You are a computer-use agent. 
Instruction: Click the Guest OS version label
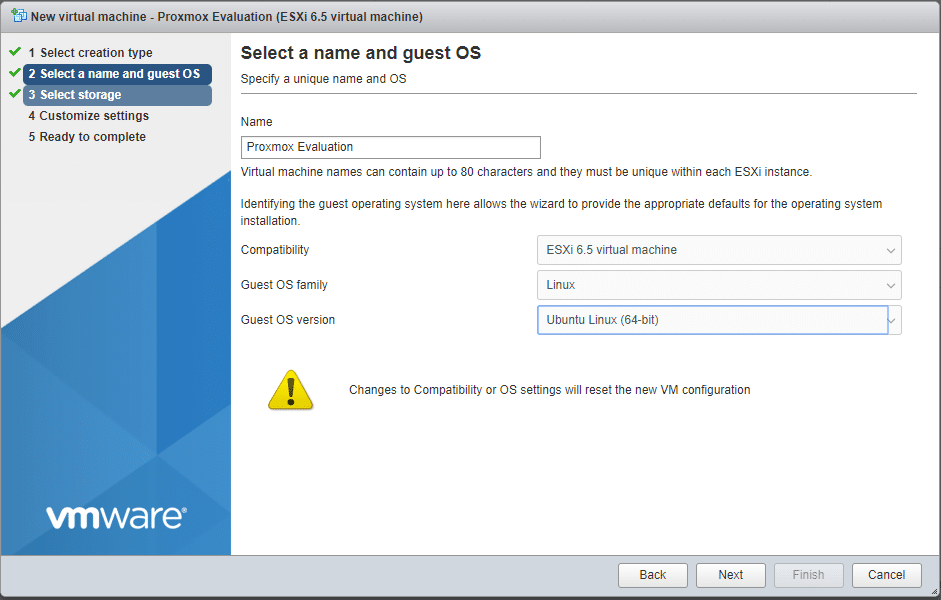click(x=288, y=320)
